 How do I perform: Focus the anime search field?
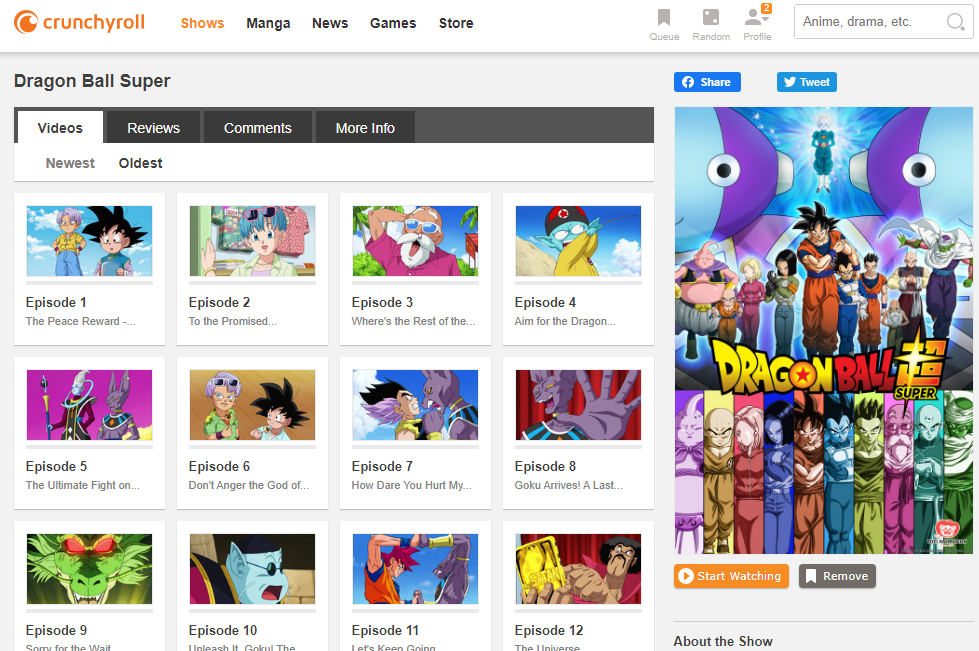(x=871, y=22)
